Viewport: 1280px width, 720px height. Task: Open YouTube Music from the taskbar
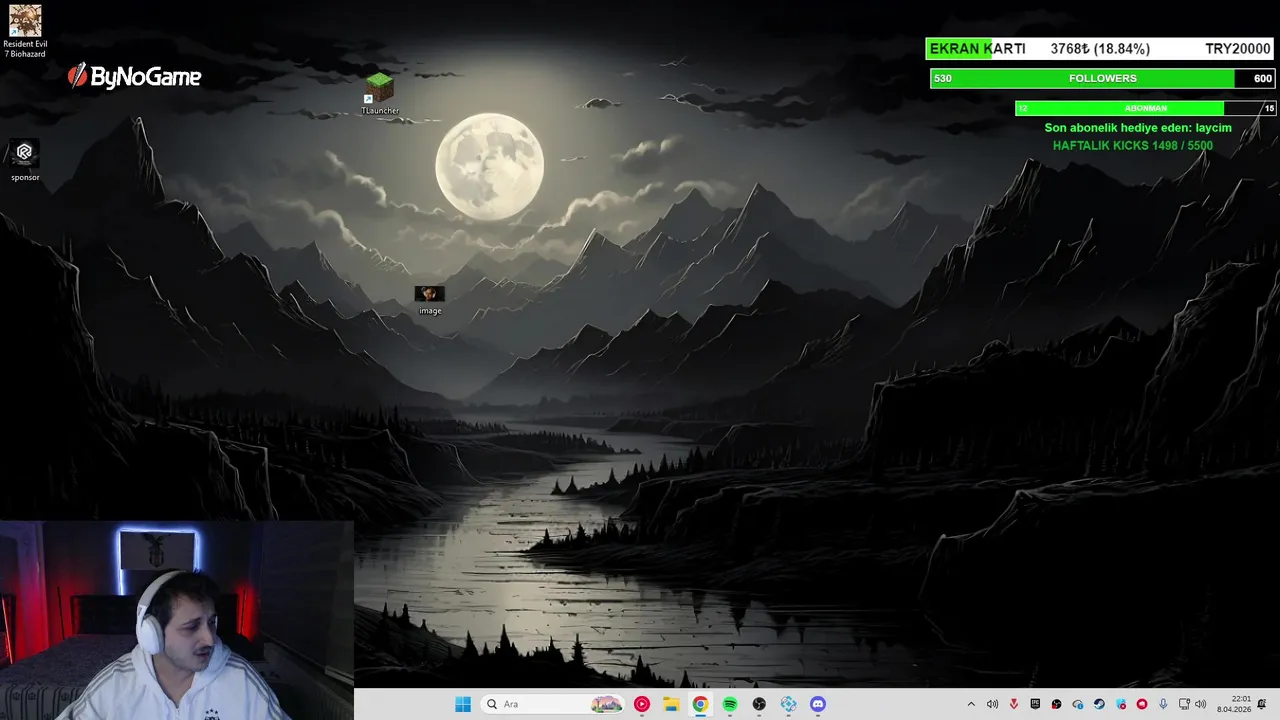click(x=642, y=704)
